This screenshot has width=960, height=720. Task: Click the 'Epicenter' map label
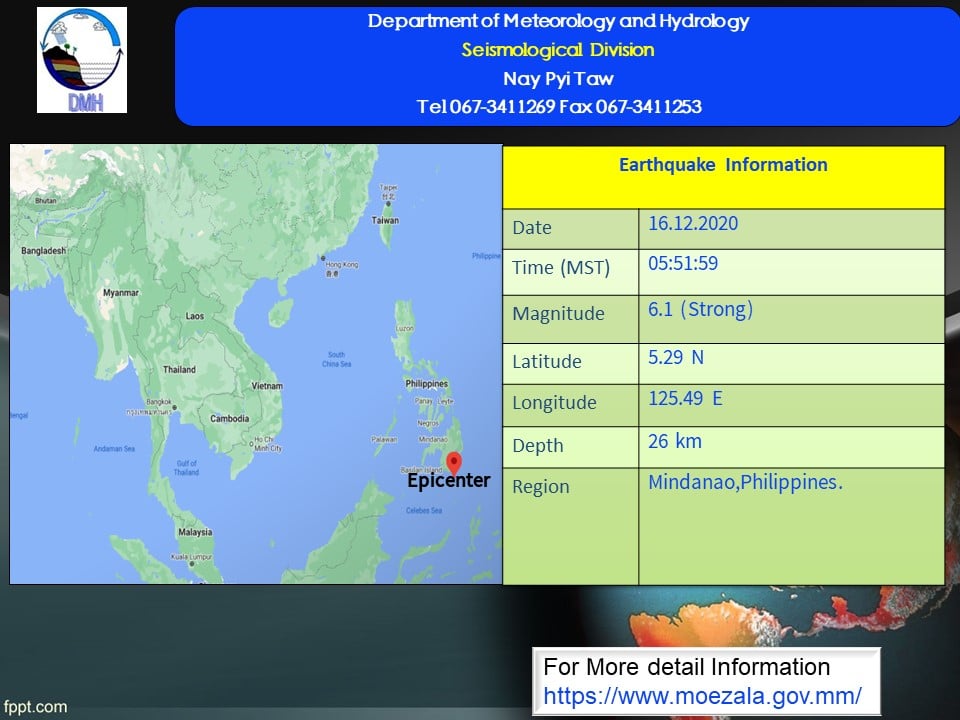(449, 481)
